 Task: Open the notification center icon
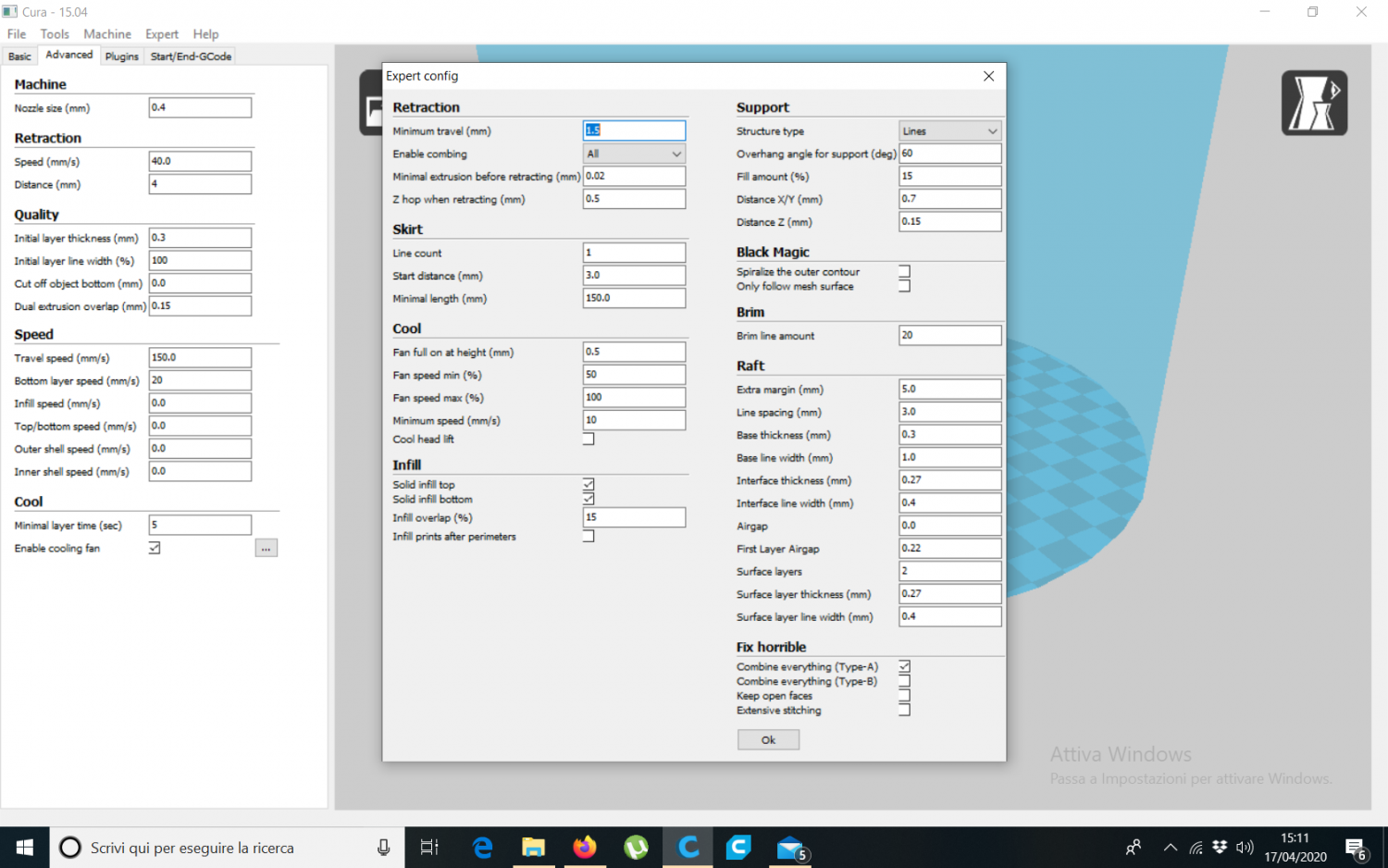click(1356, 848)
